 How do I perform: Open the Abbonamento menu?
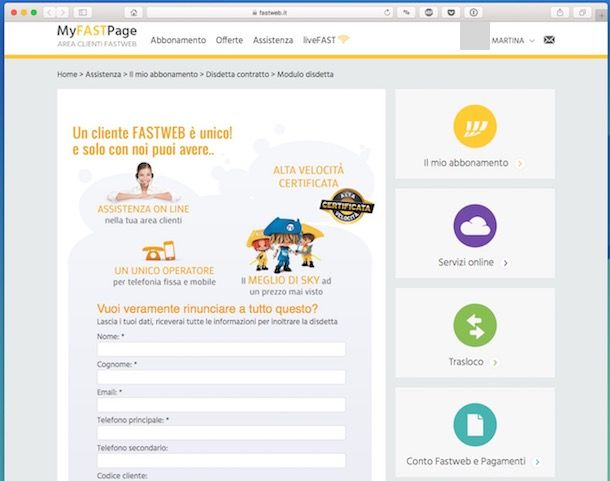[x=178, y=40]
